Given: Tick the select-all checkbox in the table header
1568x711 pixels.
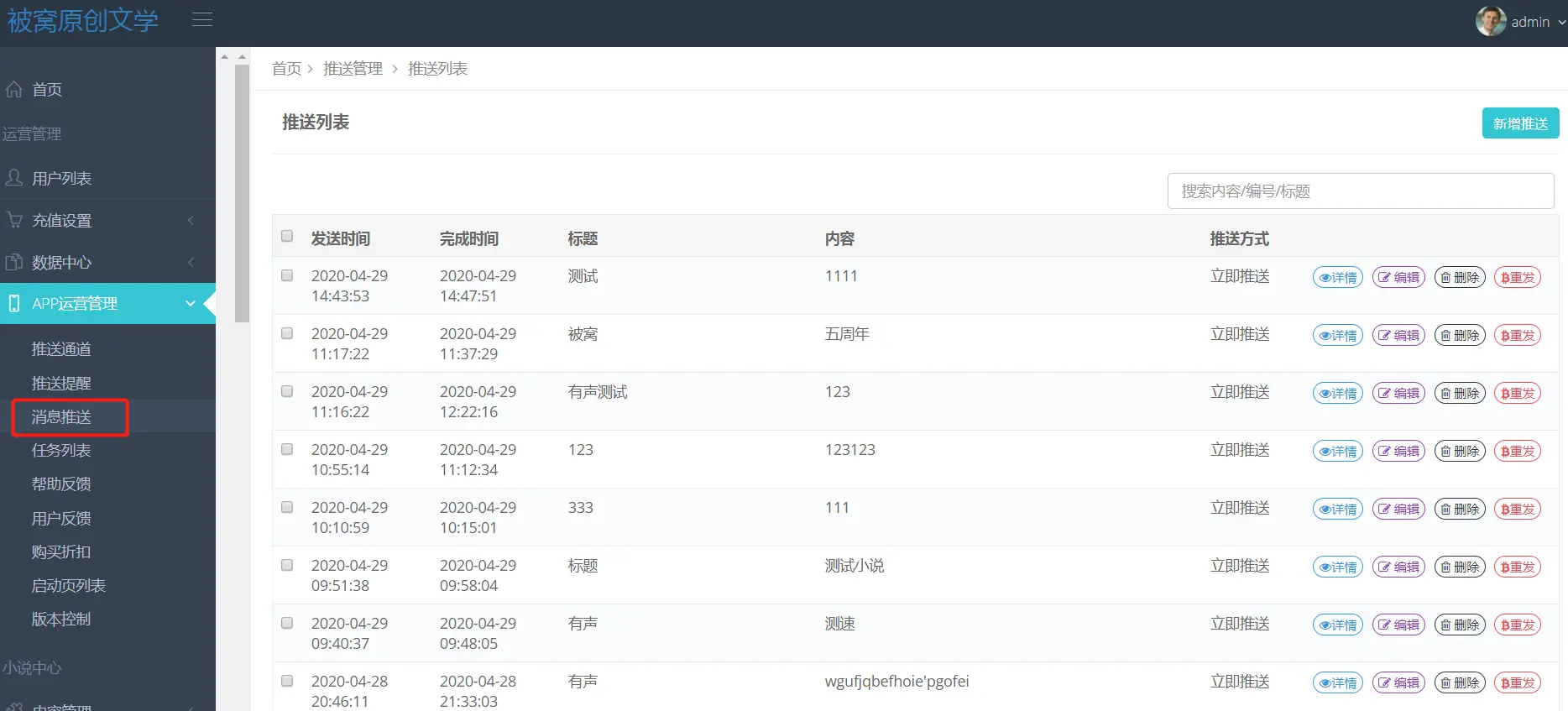Looking at the screenshot, I should click(287, 236).
